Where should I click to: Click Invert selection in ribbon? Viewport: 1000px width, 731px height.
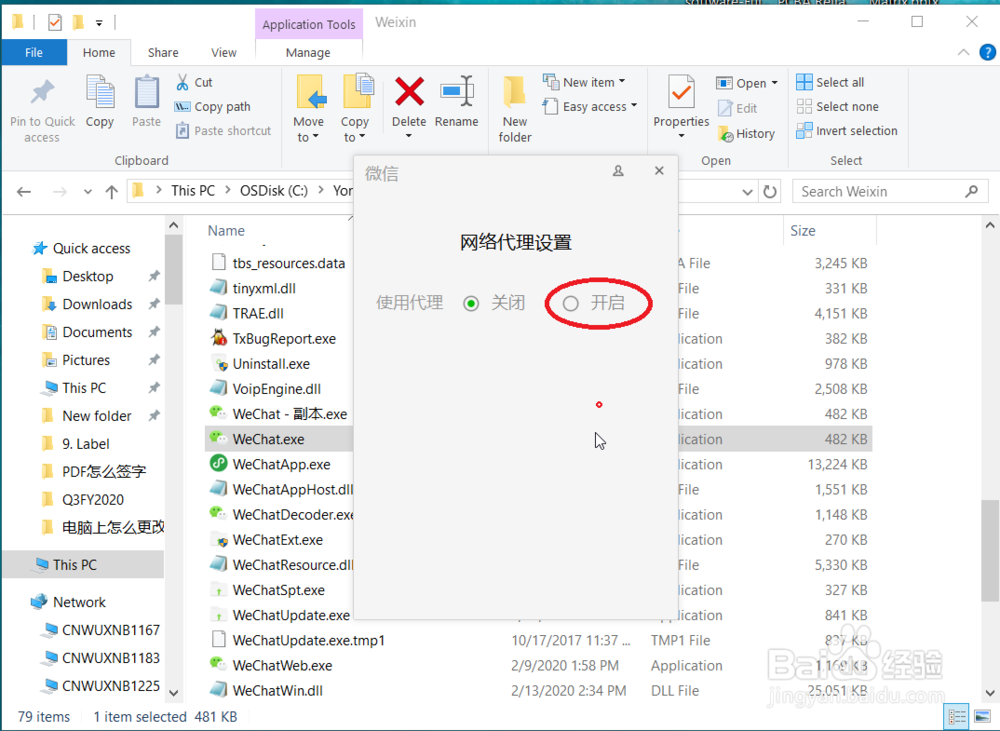tap(847, 131)
